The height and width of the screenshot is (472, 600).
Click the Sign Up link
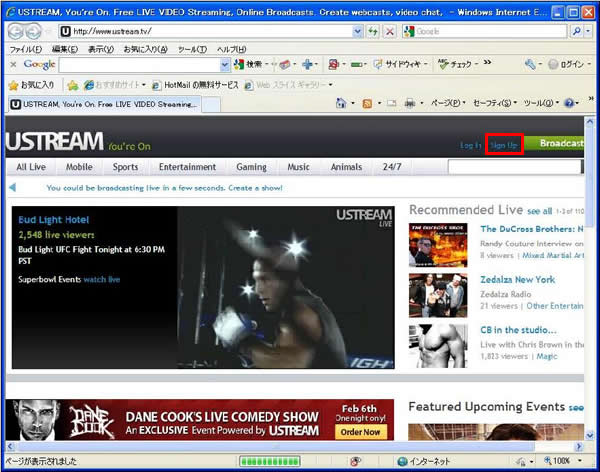tap(504, 145)
